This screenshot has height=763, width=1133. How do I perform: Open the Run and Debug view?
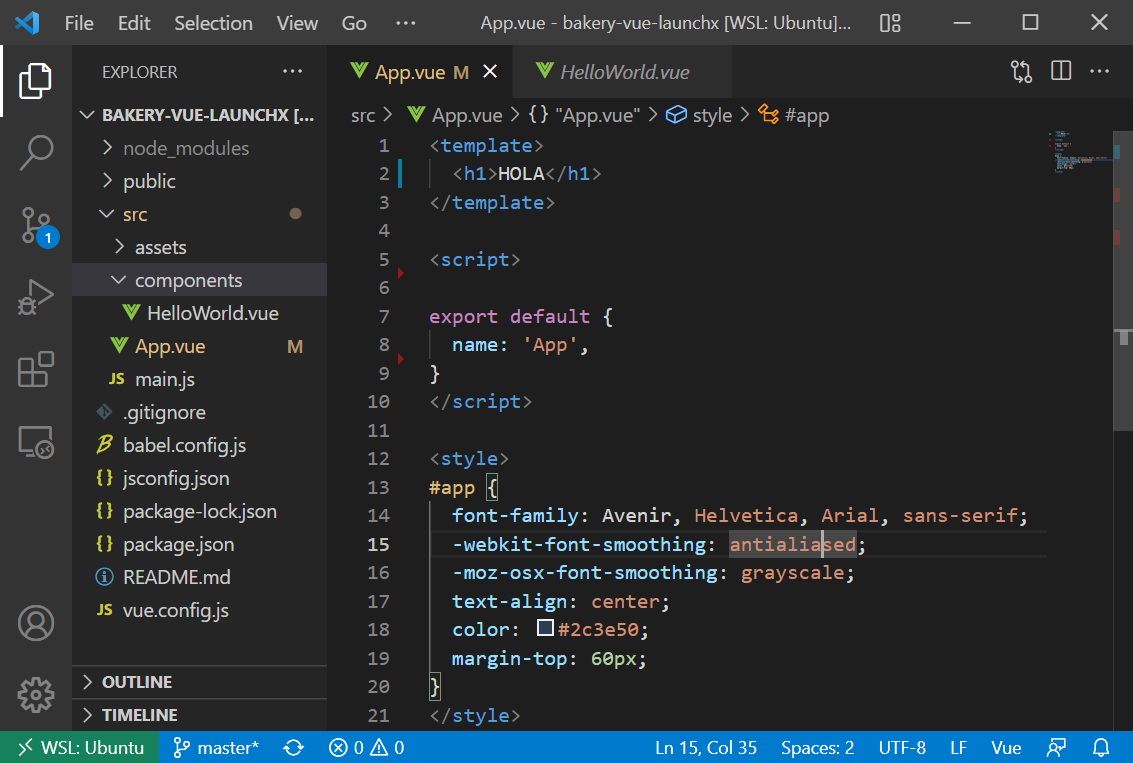click(35, 298)
